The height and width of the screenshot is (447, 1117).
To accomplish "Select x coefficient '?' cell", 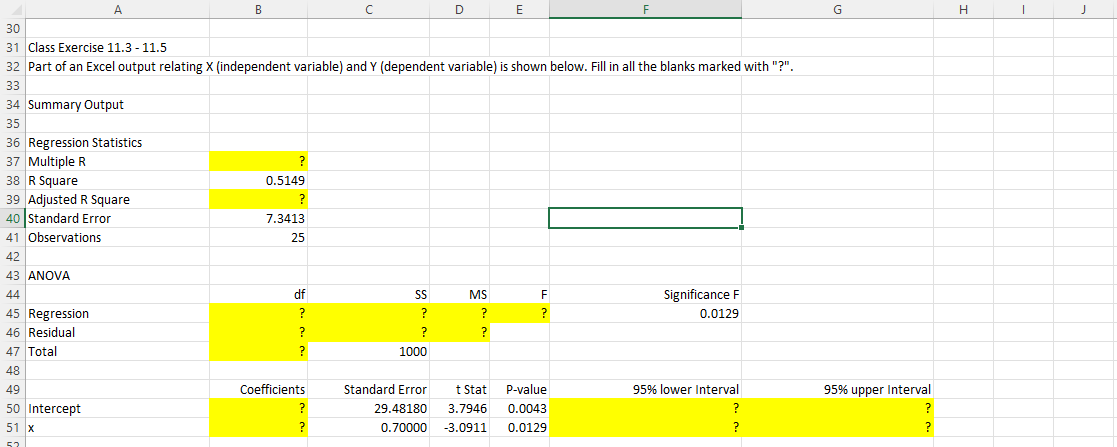I will pyautogui.click(x=259, y=427).
